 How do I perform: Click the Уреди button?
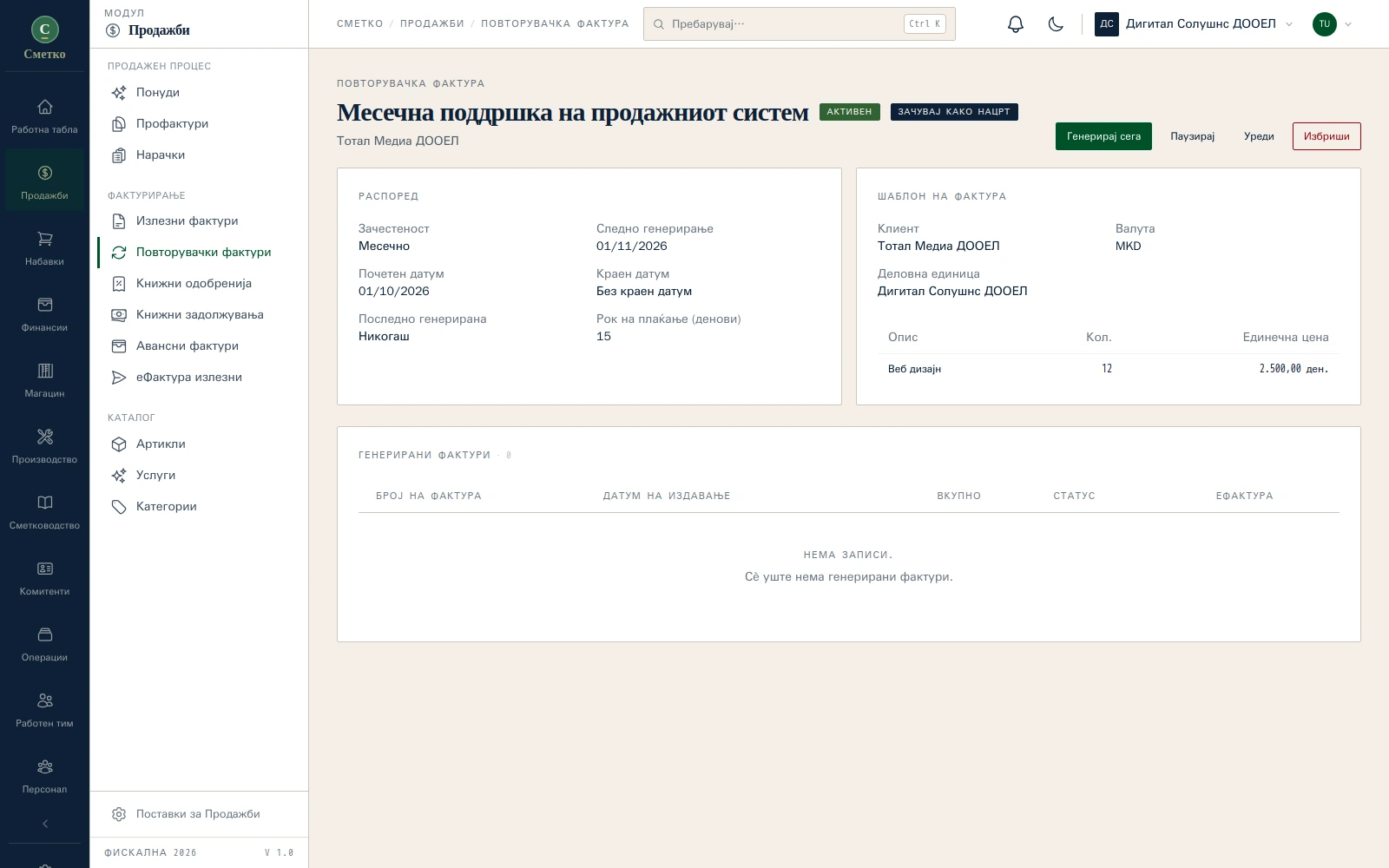[1259, 136]
